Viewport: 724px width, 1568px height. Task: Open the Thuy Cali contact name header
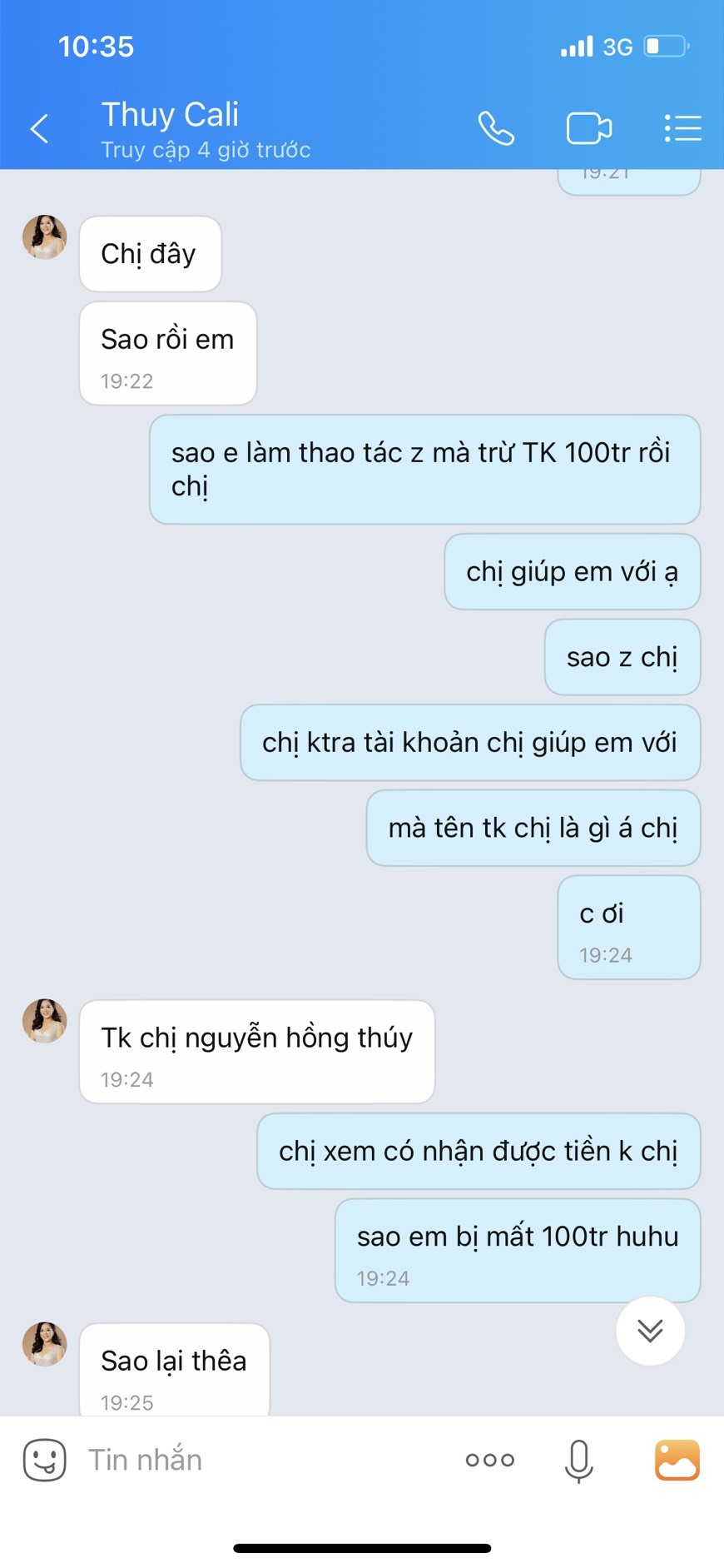[170, 114]
